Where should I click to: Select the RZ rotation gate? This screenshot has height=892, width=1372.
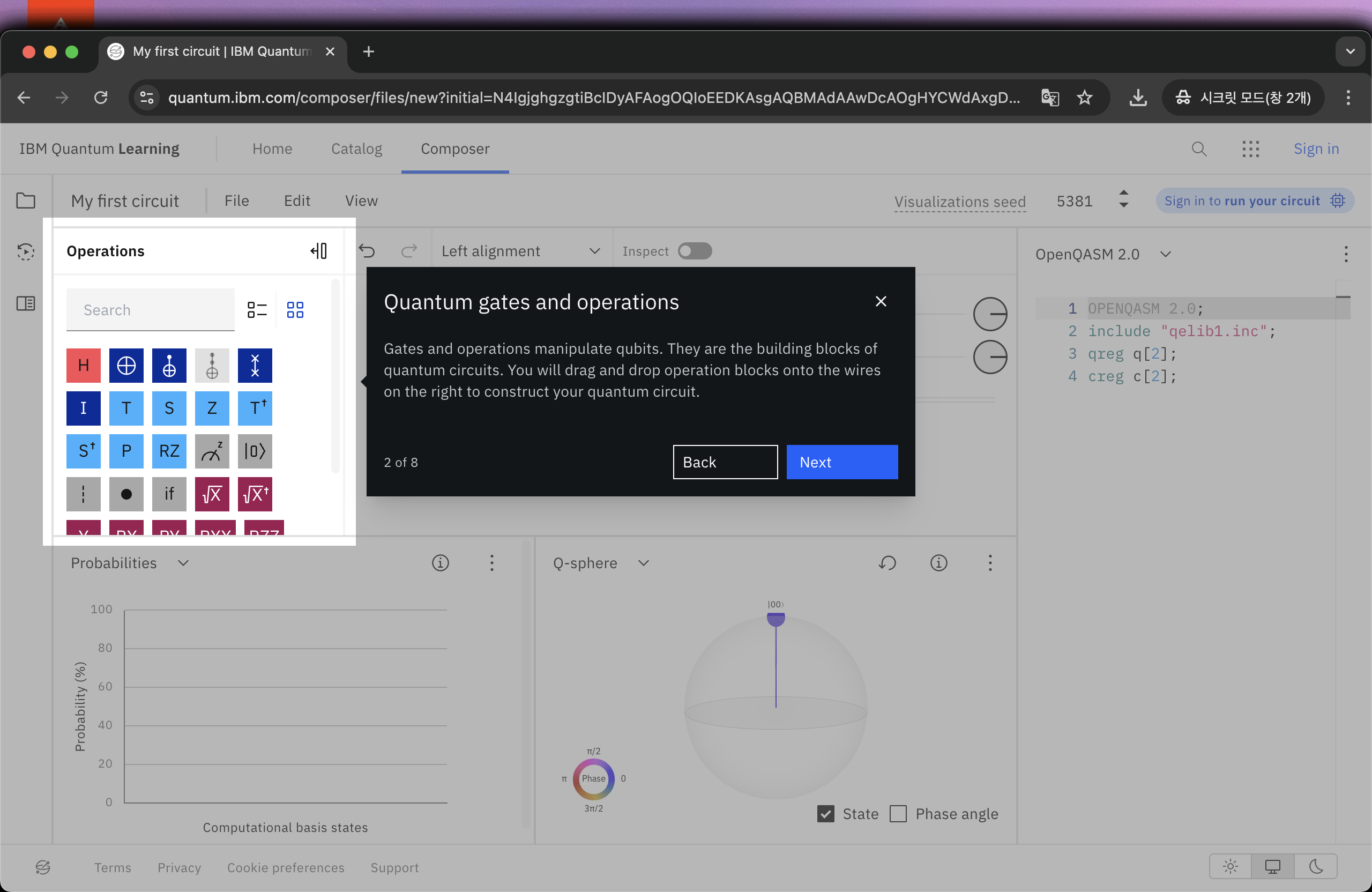(169, 451)
